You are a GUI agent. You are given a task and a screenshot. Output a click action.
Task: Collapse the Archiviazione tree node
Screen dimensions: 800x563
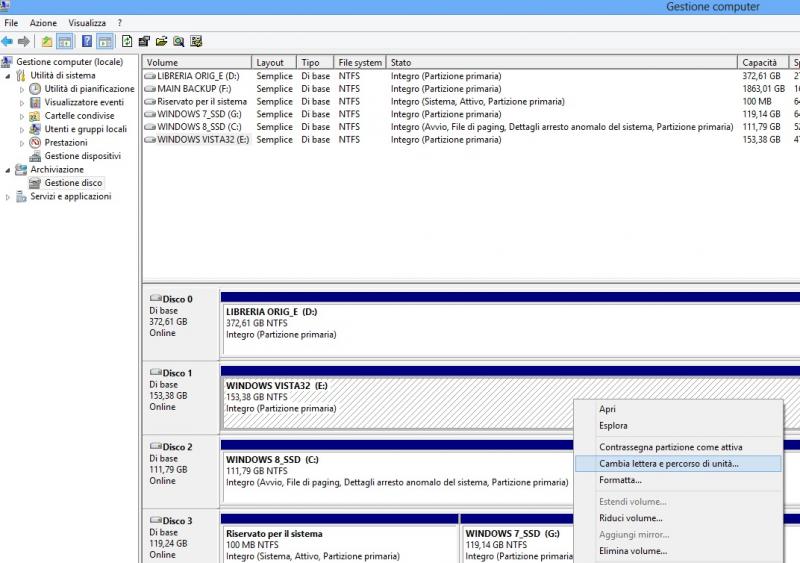(x=9, y=170)
